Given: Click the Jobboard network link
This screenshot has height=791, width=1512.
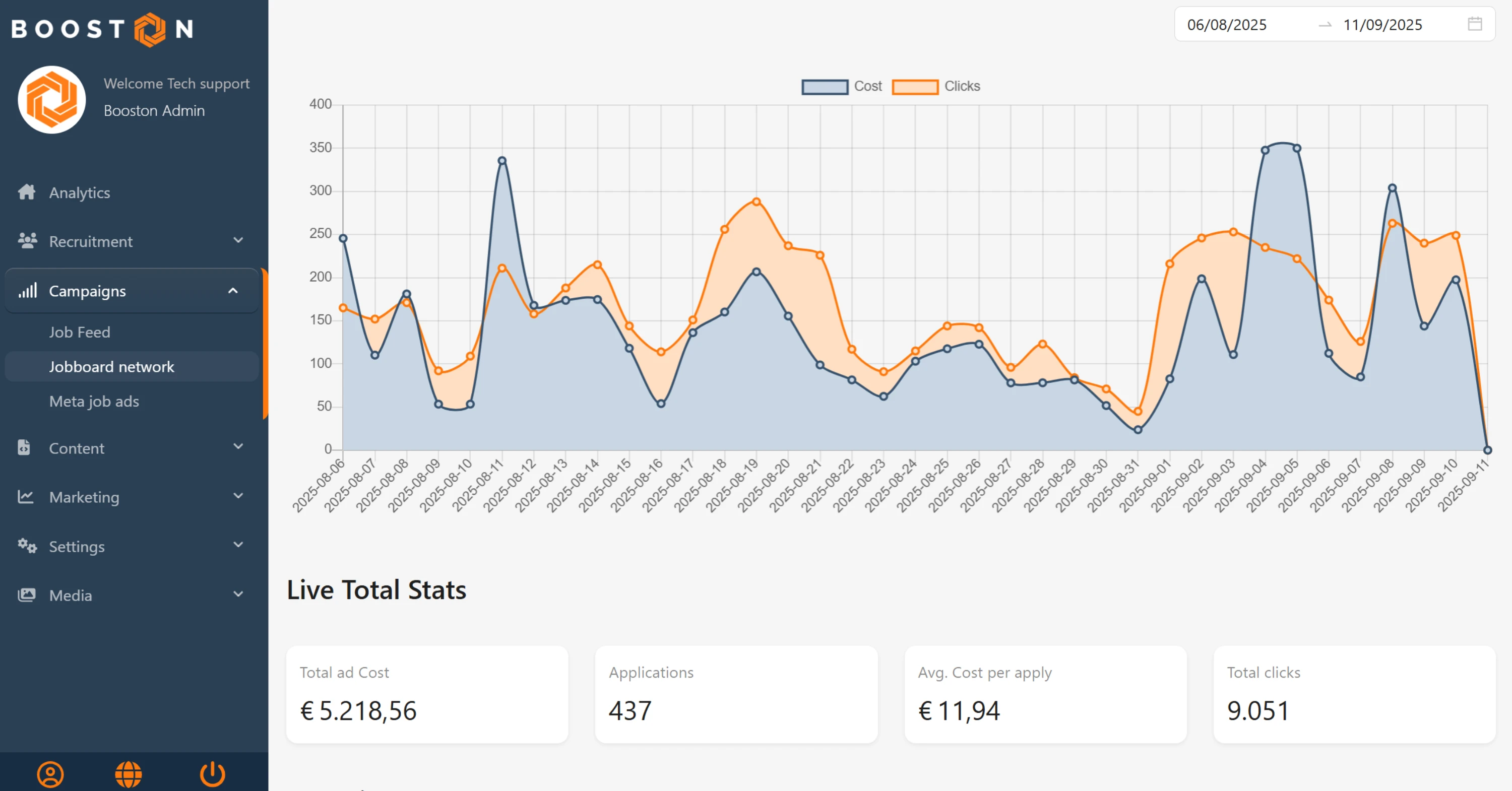Looking at the screenshot, I should (111, 367).
